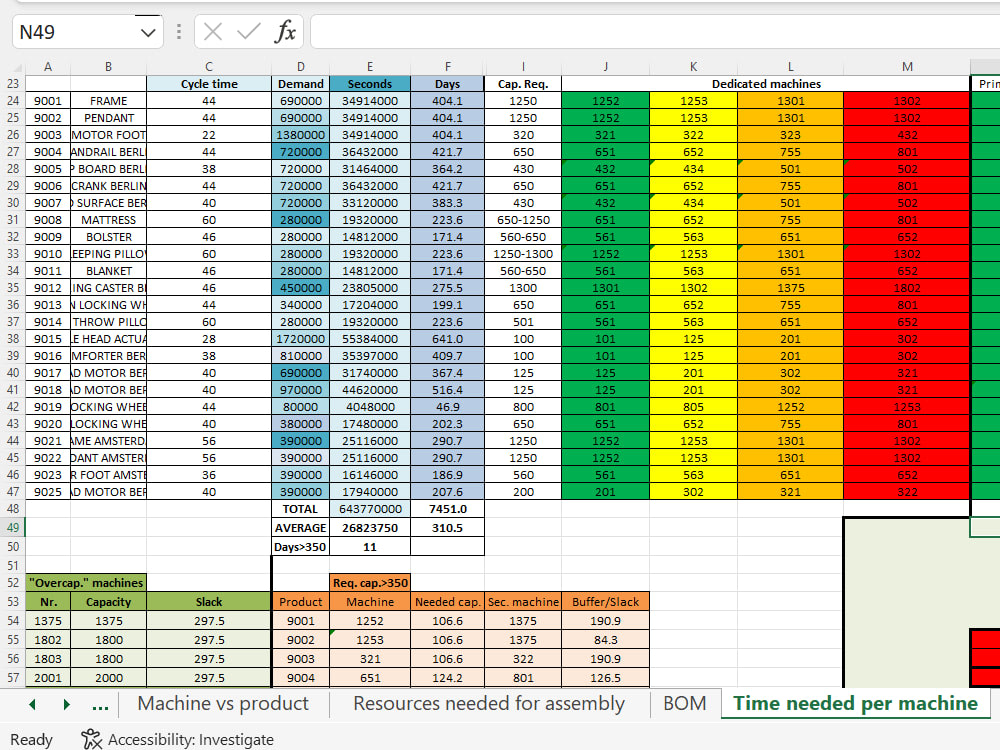Click the Days>350 label cell
The image size is (1000, 750).
(x=300, y=547)
